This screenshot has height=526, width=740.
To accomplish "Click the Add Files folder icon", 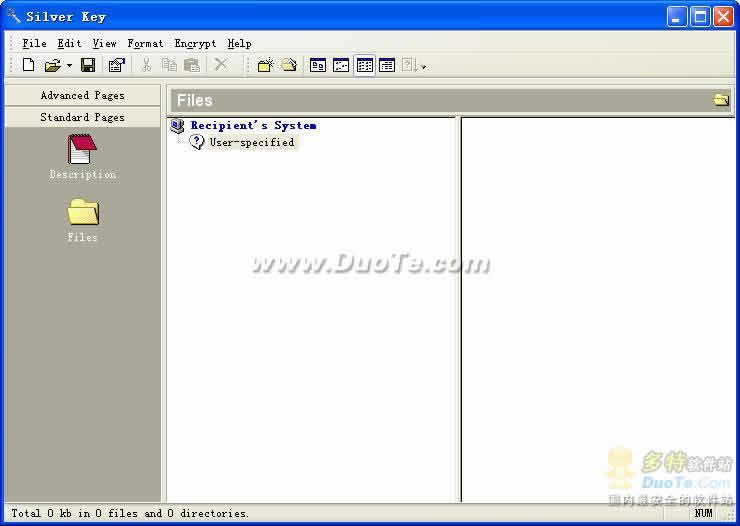I will 289,65.
